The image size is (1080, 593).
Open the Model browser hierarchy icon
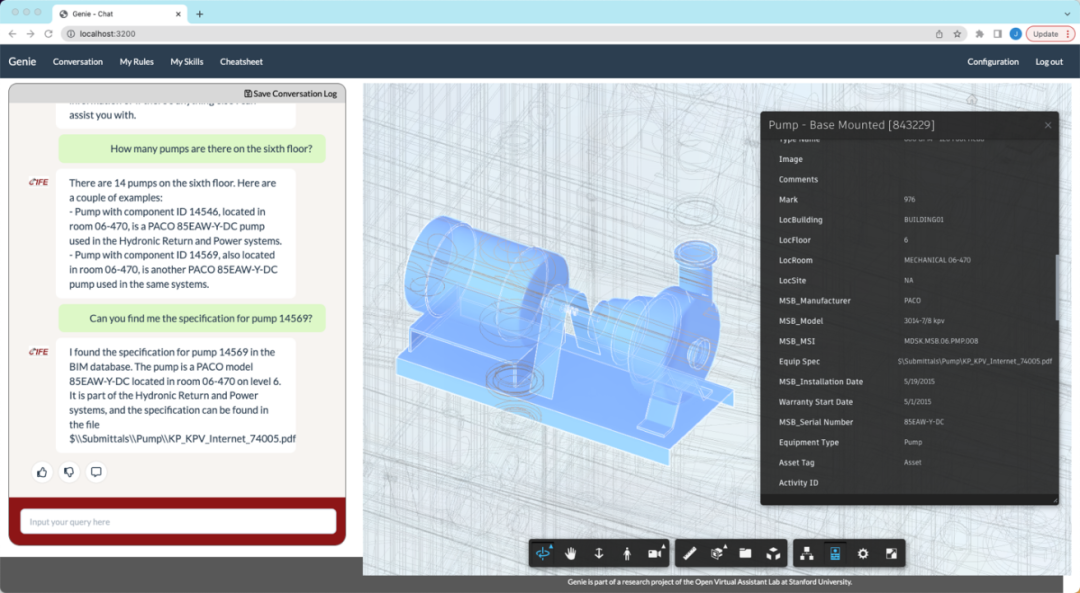coord(807,553)
